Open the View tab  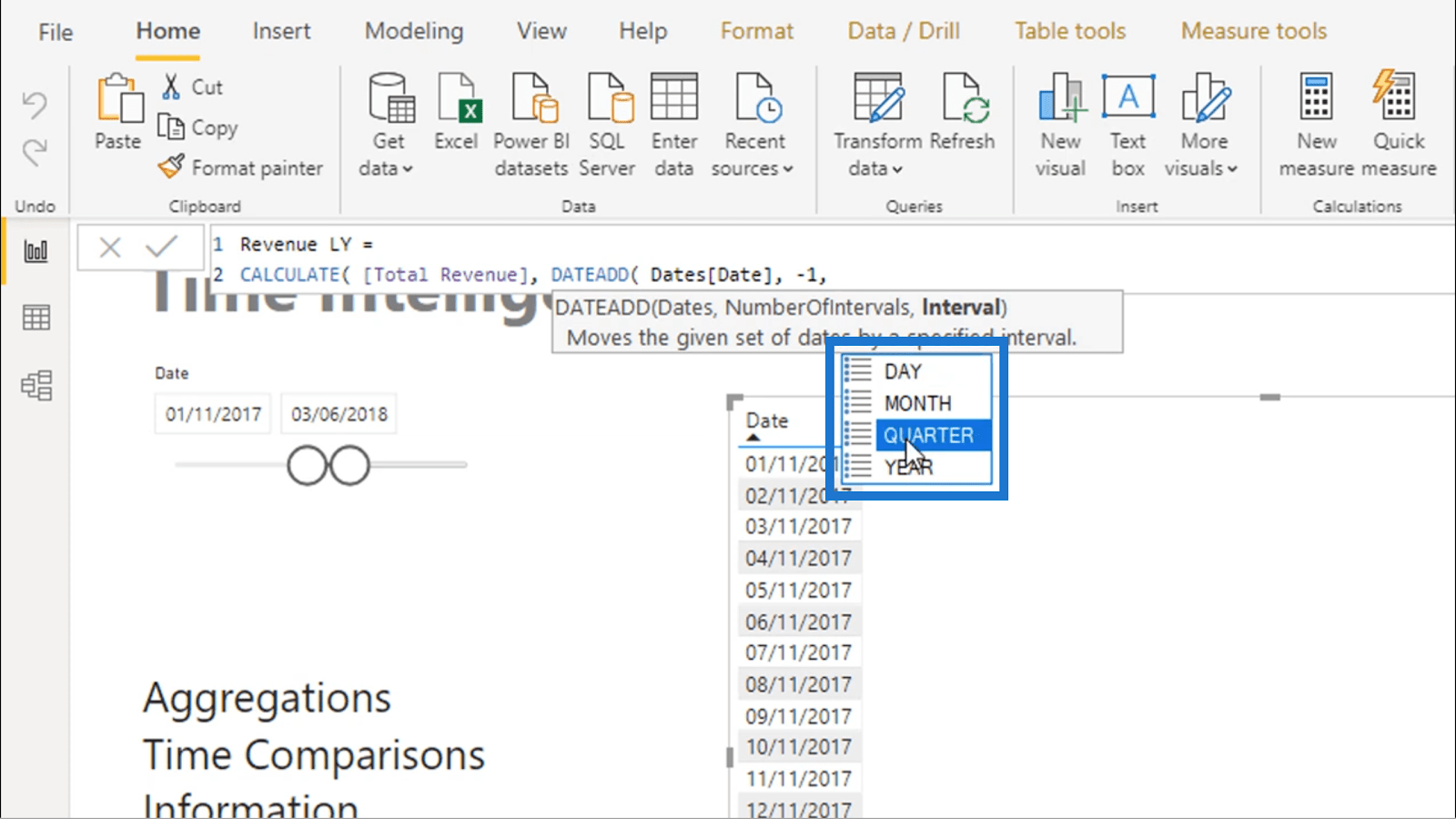tap(541, 31)
